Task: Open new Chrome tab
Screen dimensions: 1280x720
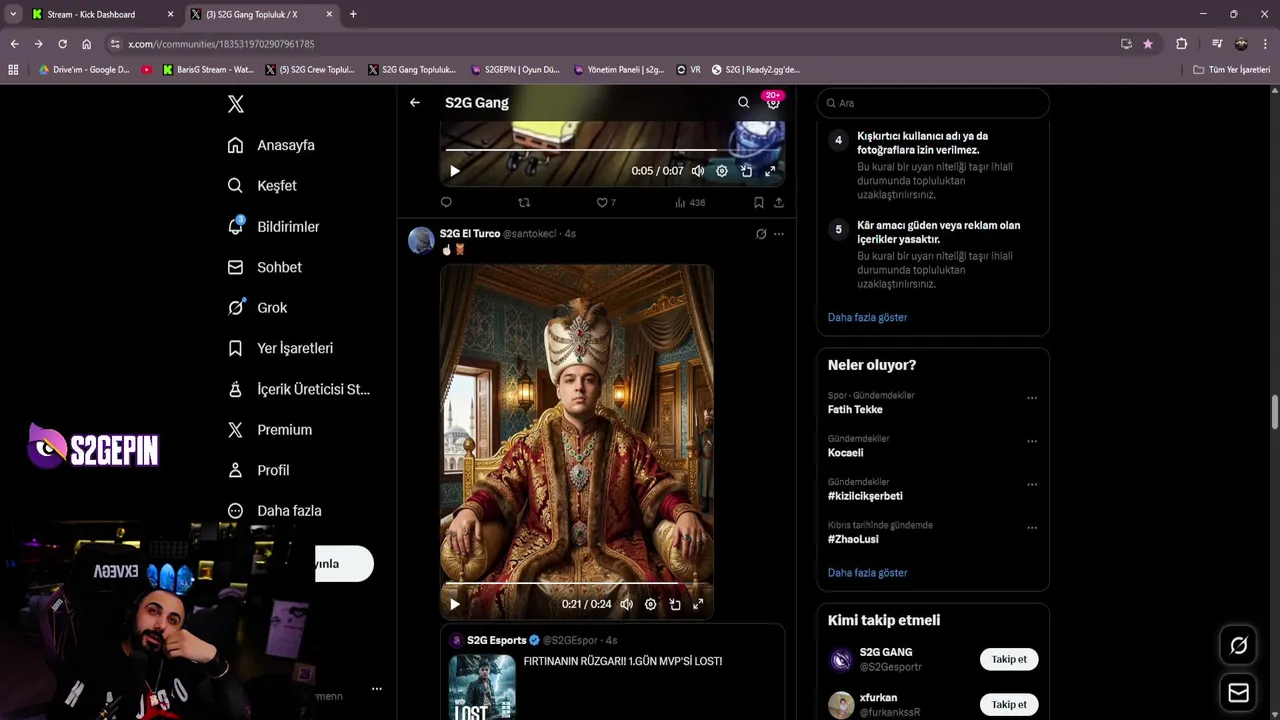Action: pos(353,14)
